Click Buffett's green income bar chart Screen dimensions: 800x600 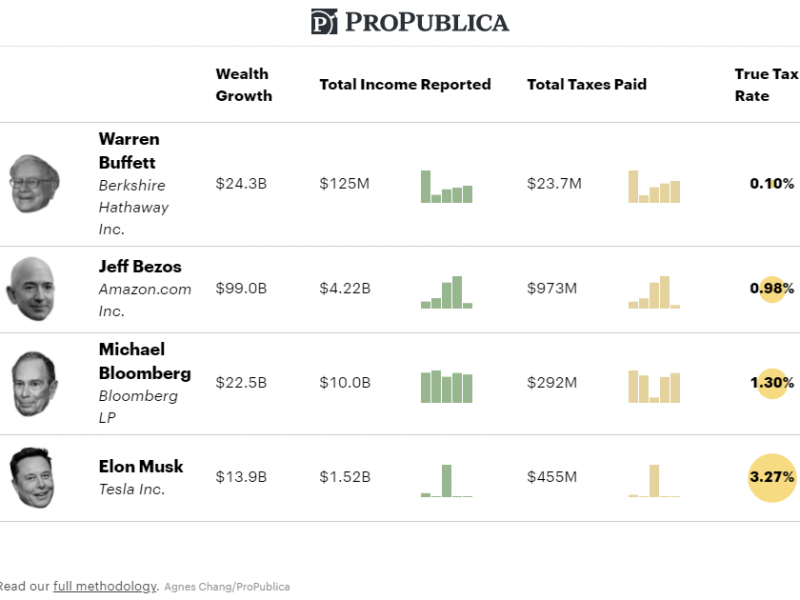(446, 187)
